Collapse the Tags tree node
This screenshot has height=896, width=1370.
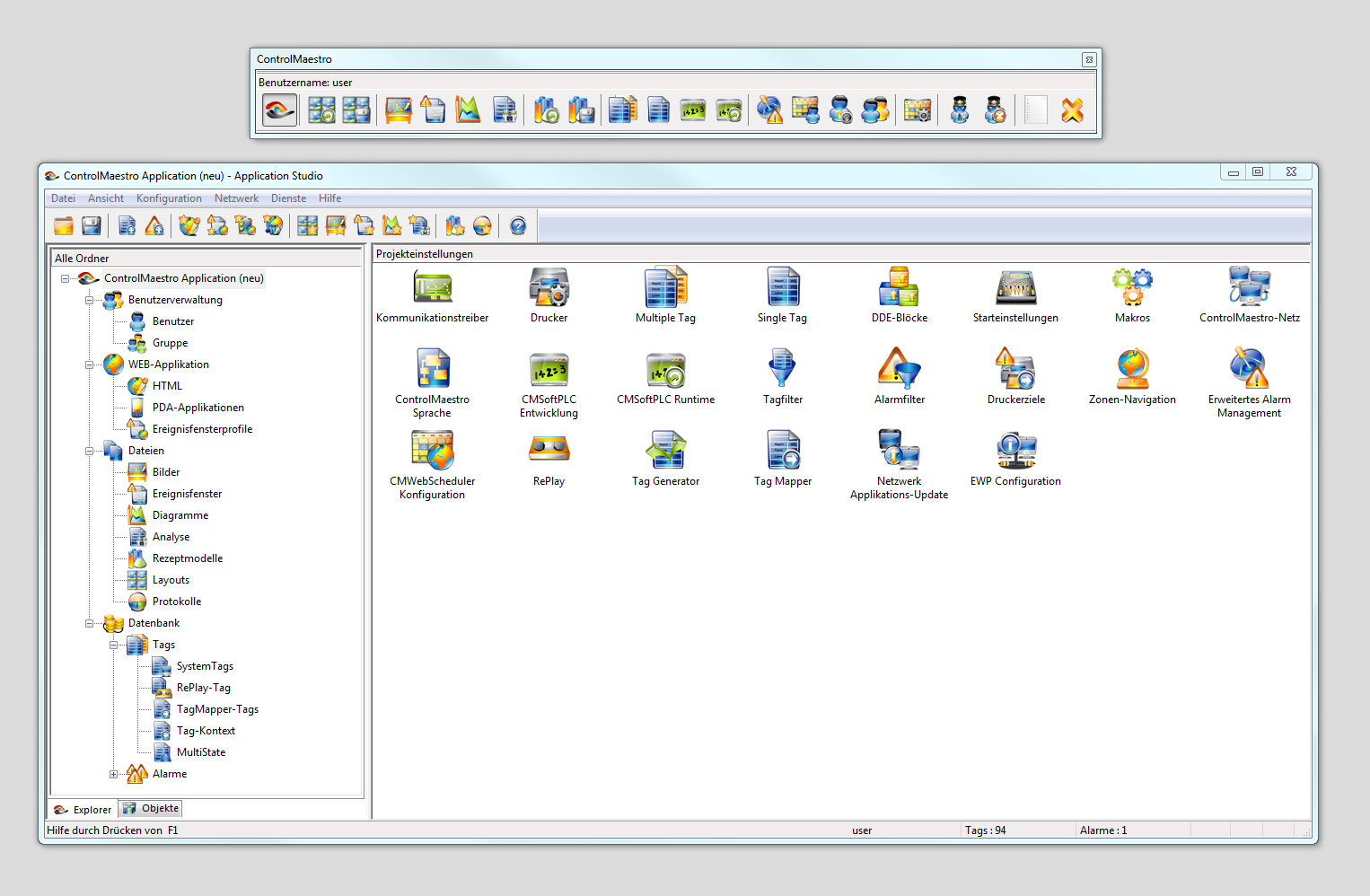113,645
